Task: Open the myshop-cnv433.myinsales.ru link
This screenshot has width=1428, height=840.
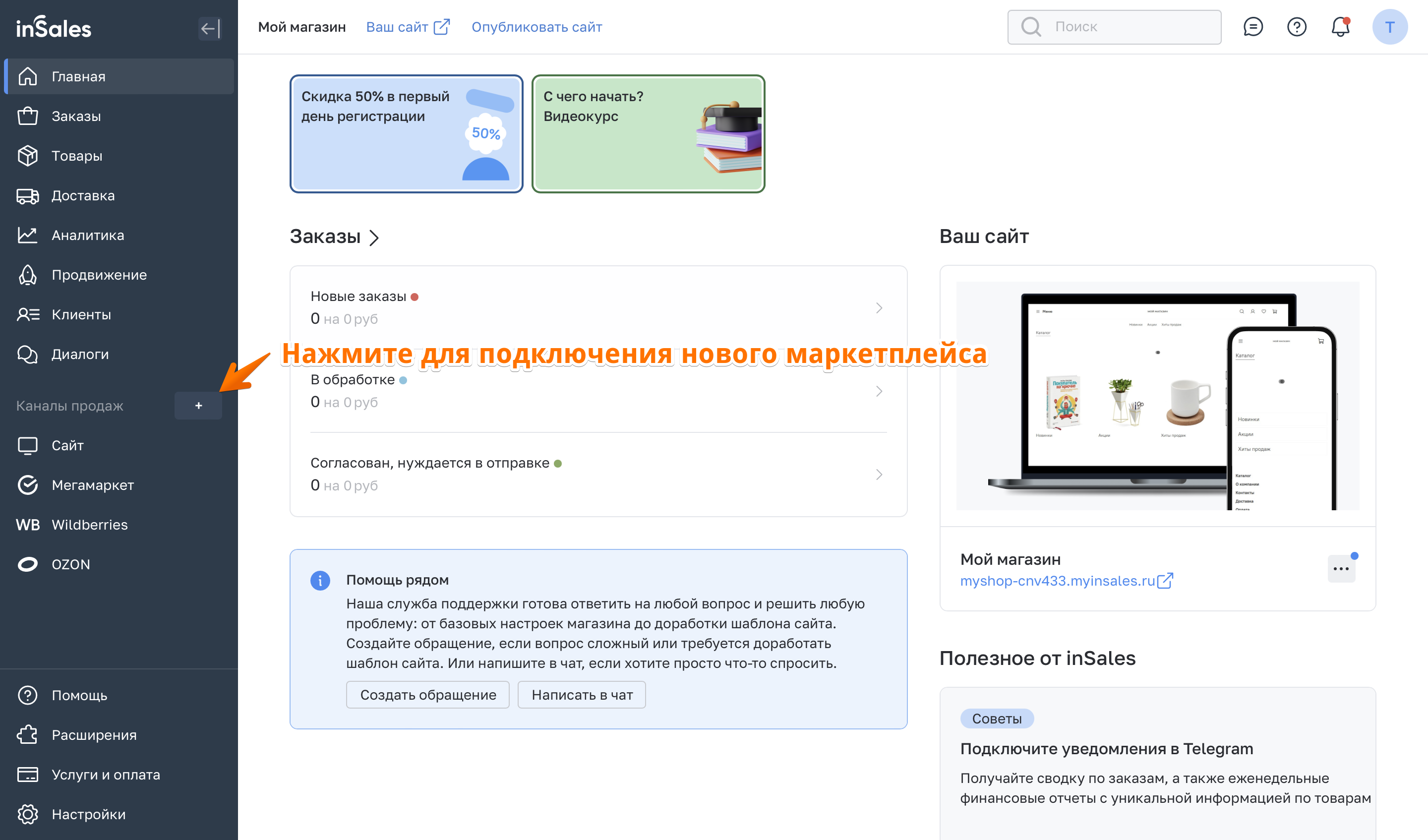Action: pyautogui.click(x=1058, y=580)
